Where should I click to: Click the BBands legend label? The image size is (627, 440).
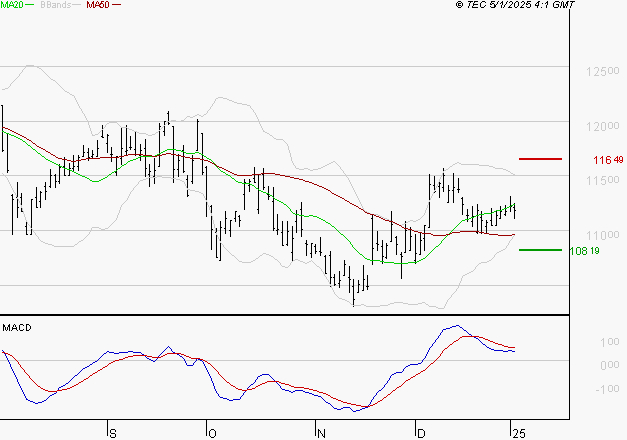point(56,5)
